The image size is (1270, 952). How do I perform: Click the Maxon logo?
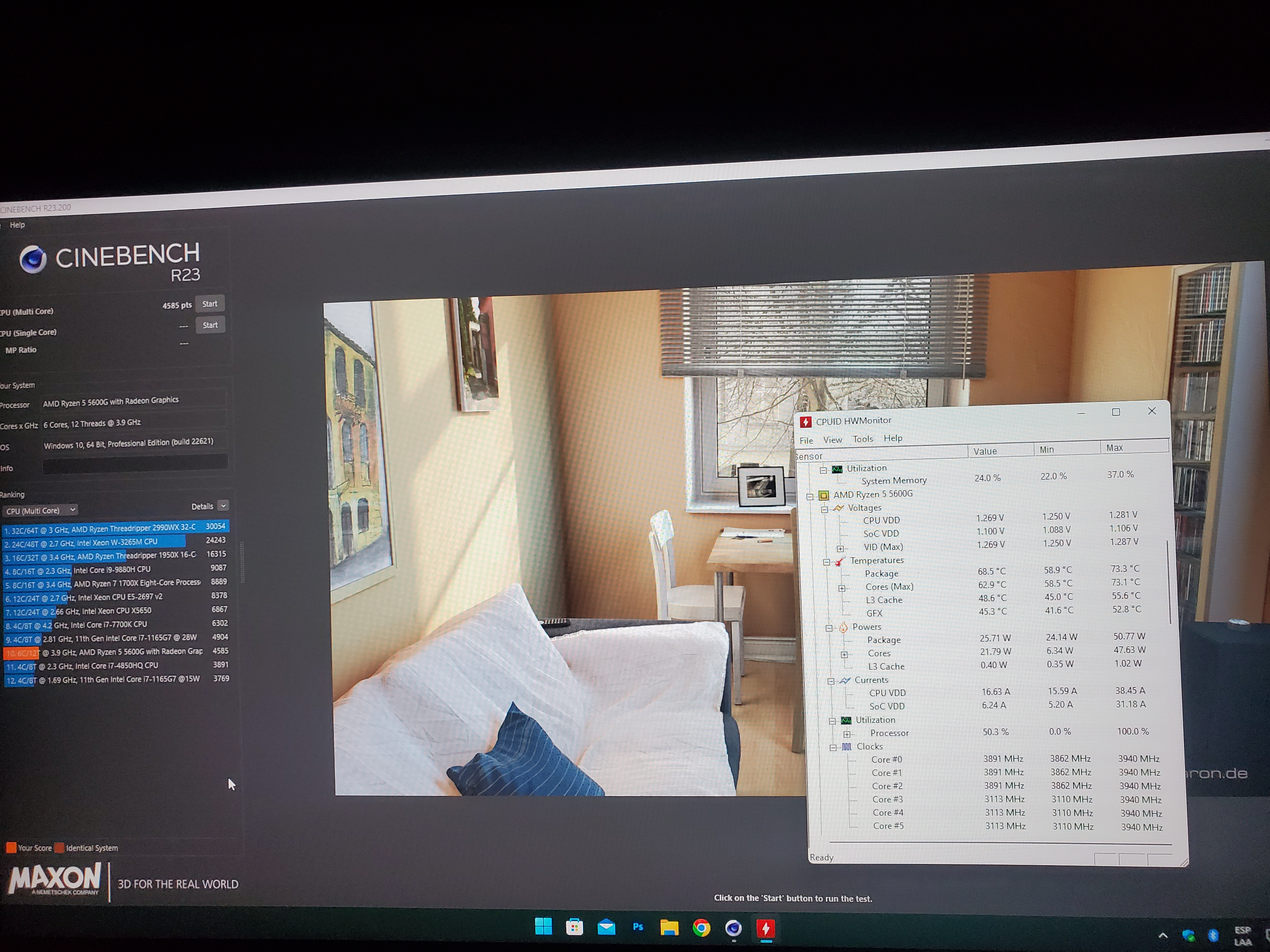54,880
